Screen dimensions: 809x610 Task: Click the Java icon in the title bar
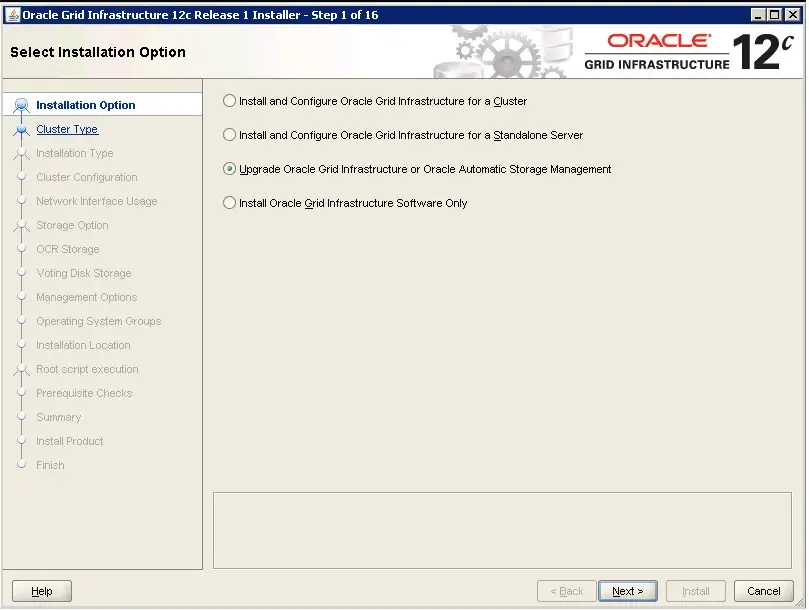coord(12,14)
